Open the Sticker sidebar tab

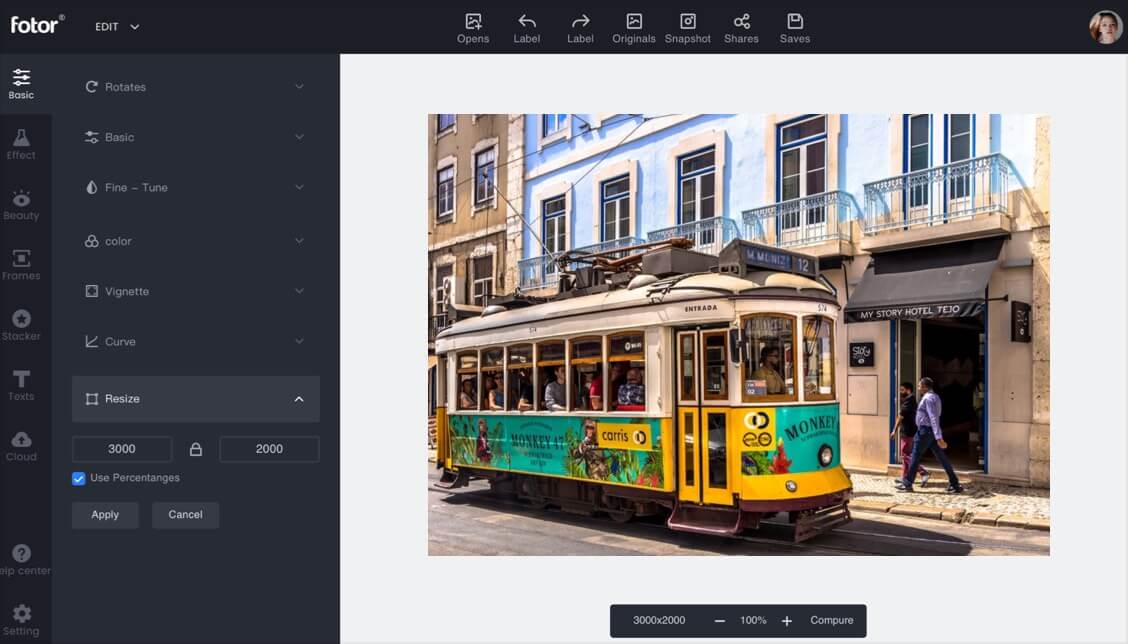click(x=22, y=325)
